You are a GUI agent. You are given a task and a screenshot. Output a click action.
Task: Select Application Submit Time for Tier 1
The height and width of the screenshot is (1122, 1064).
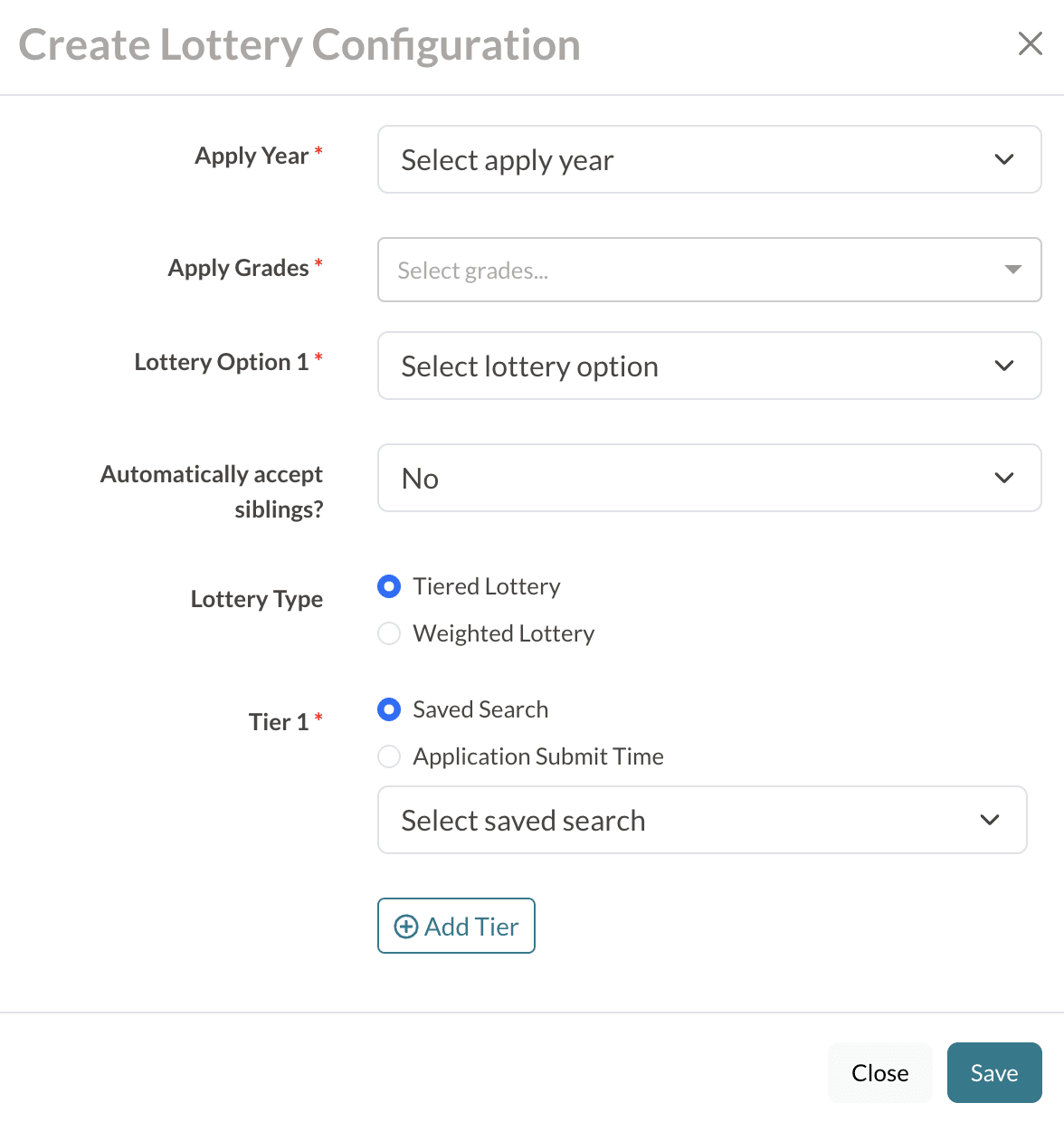tap(389, 756)
